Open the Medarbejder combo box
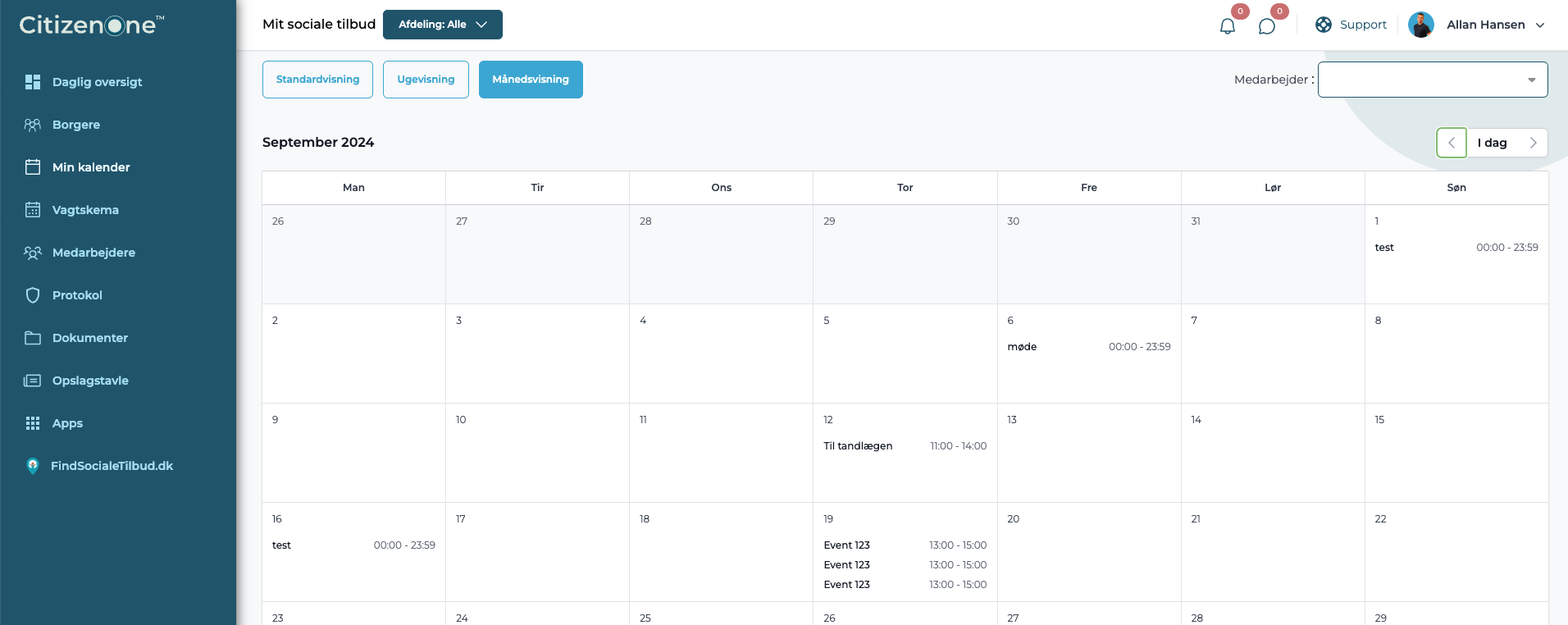Image resolution: width=1568 pixels, height=625 pixels. pyautogui.click(x=1433, y=80)
